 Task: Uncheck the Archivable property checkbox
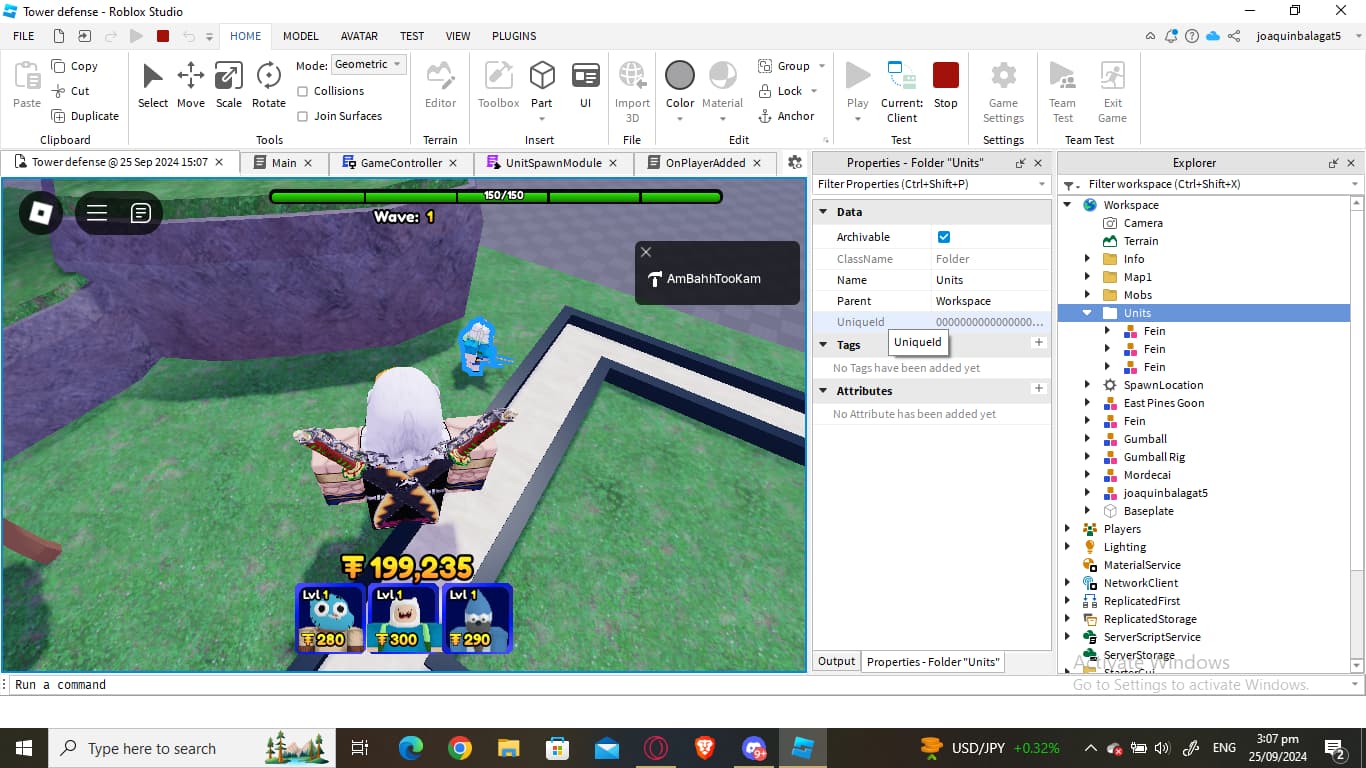tap(944, 237)
